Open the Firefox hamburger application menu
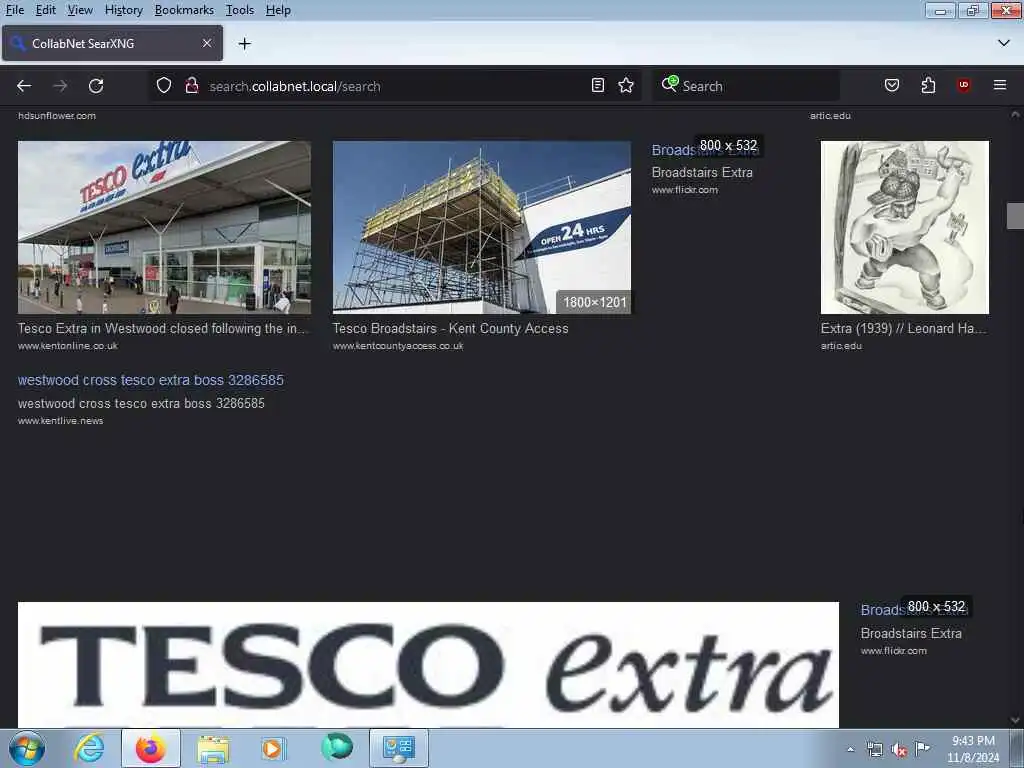 click(1000, 85)
